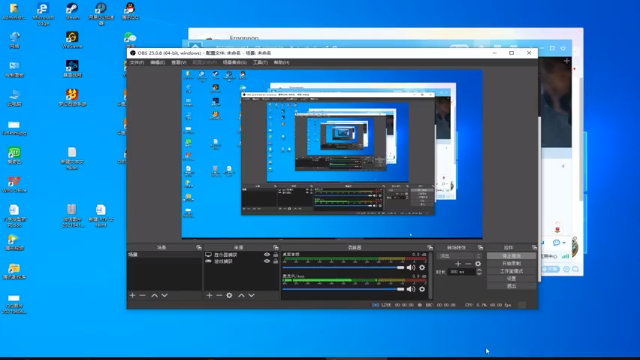Add a new source with plus icon
This screenshot has width=640, height=360.
click(x=209, y=295)
